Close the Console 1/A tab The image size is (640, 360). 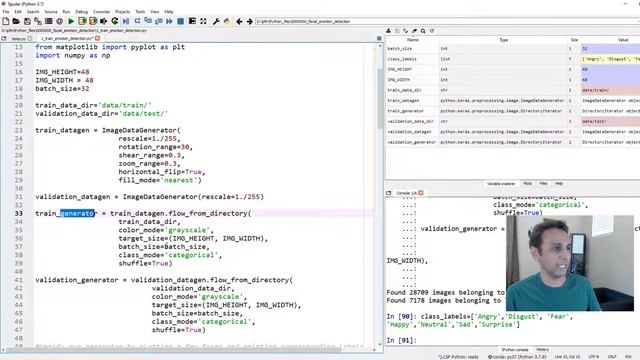(421, 193)
